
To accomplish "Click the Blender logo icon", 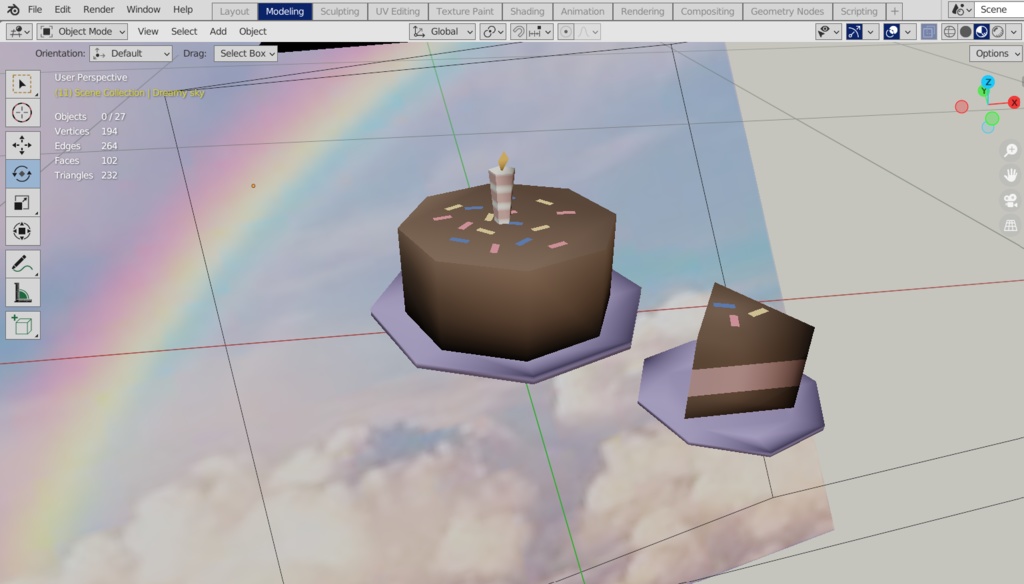I will 13,10.
